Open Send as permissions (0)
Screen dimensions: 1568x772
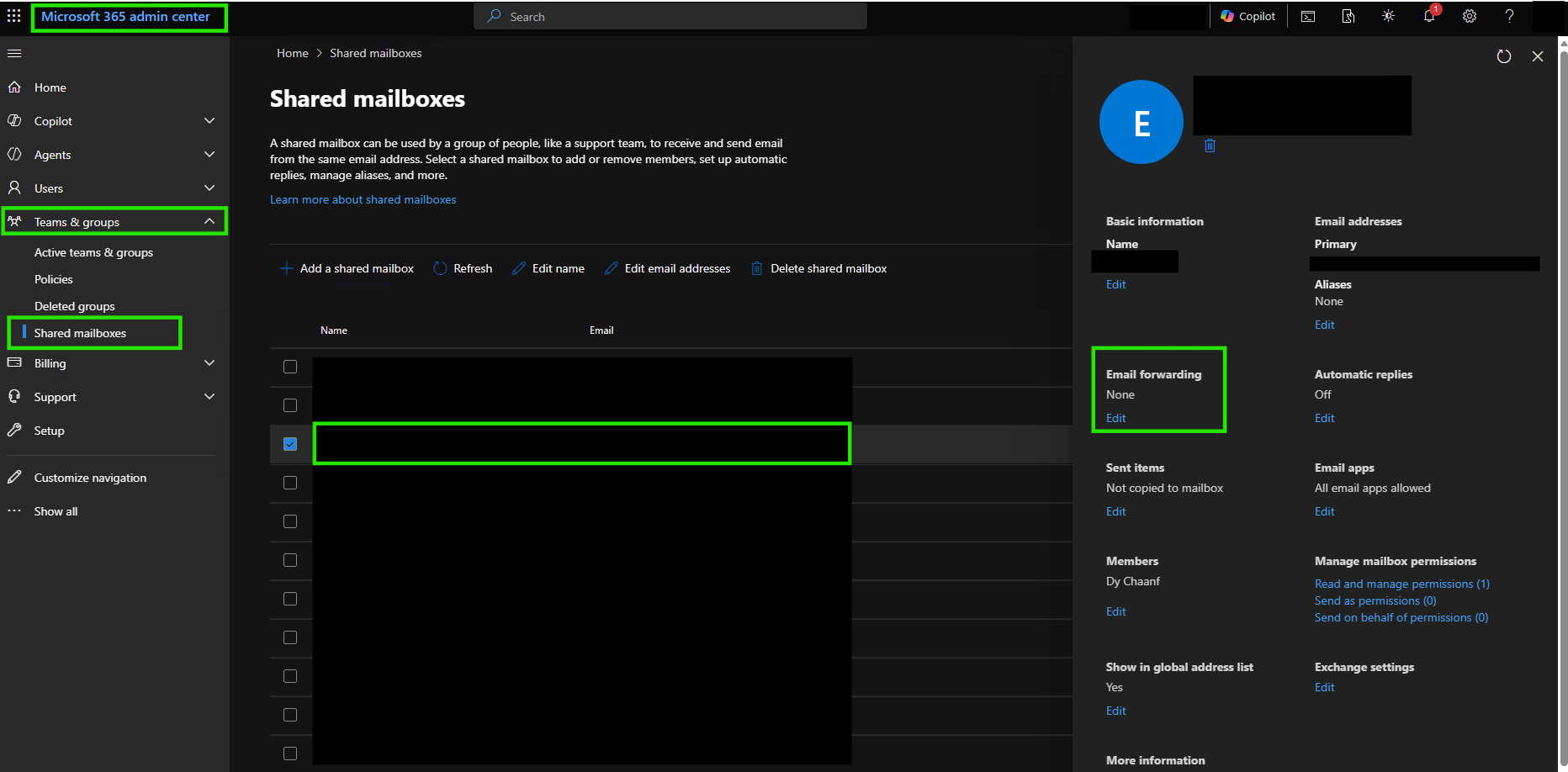1375,600
